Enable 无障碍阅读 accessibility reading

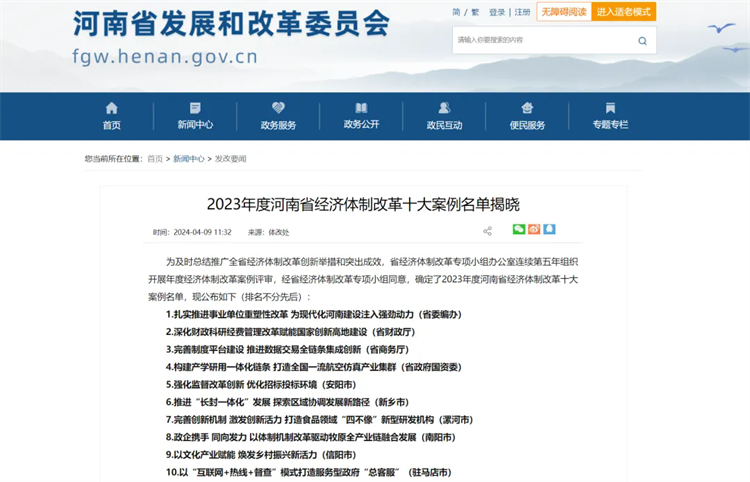point(562,12)
